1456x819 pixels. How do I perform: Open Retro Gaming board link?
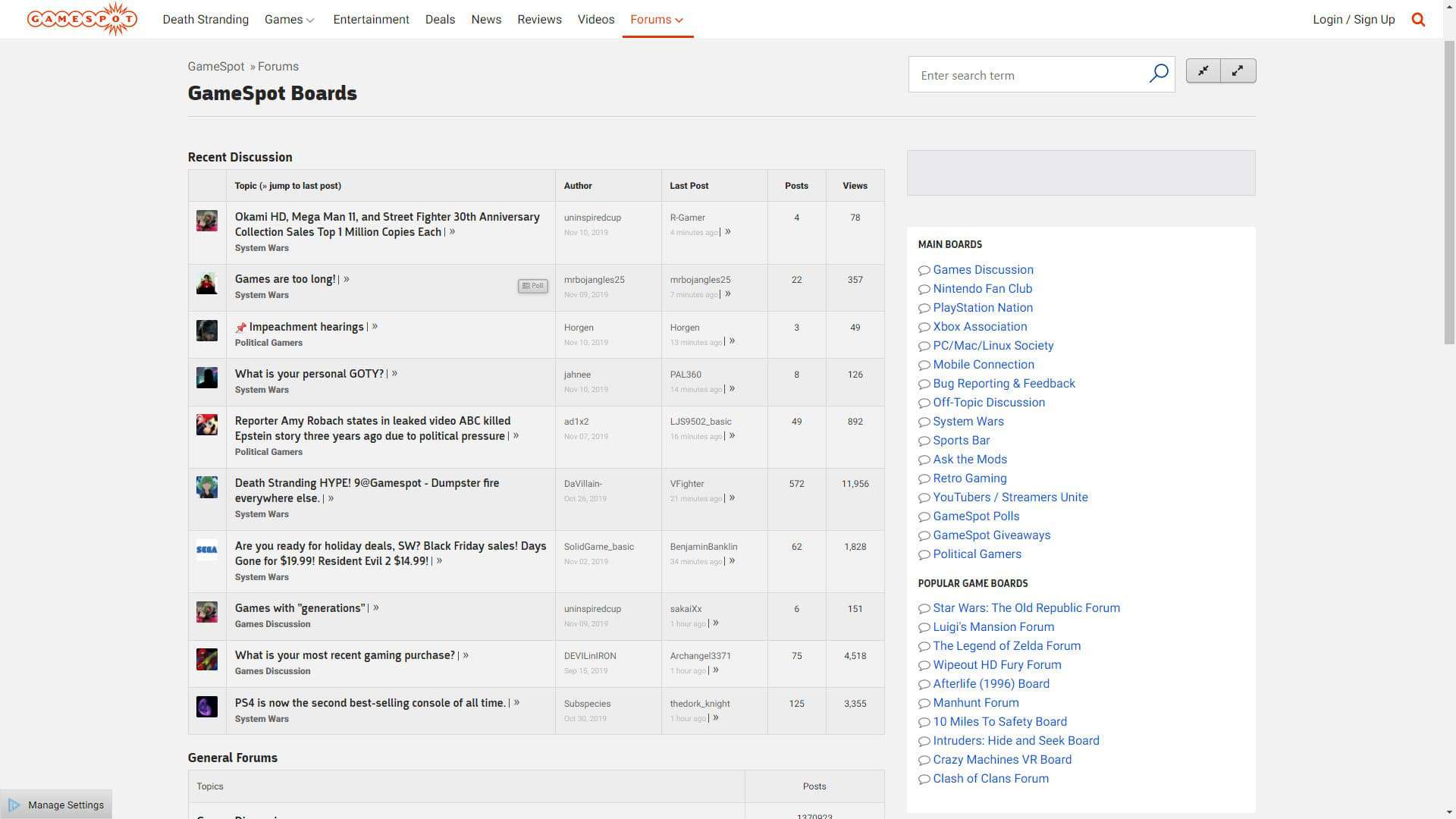(x=970, y=479)
